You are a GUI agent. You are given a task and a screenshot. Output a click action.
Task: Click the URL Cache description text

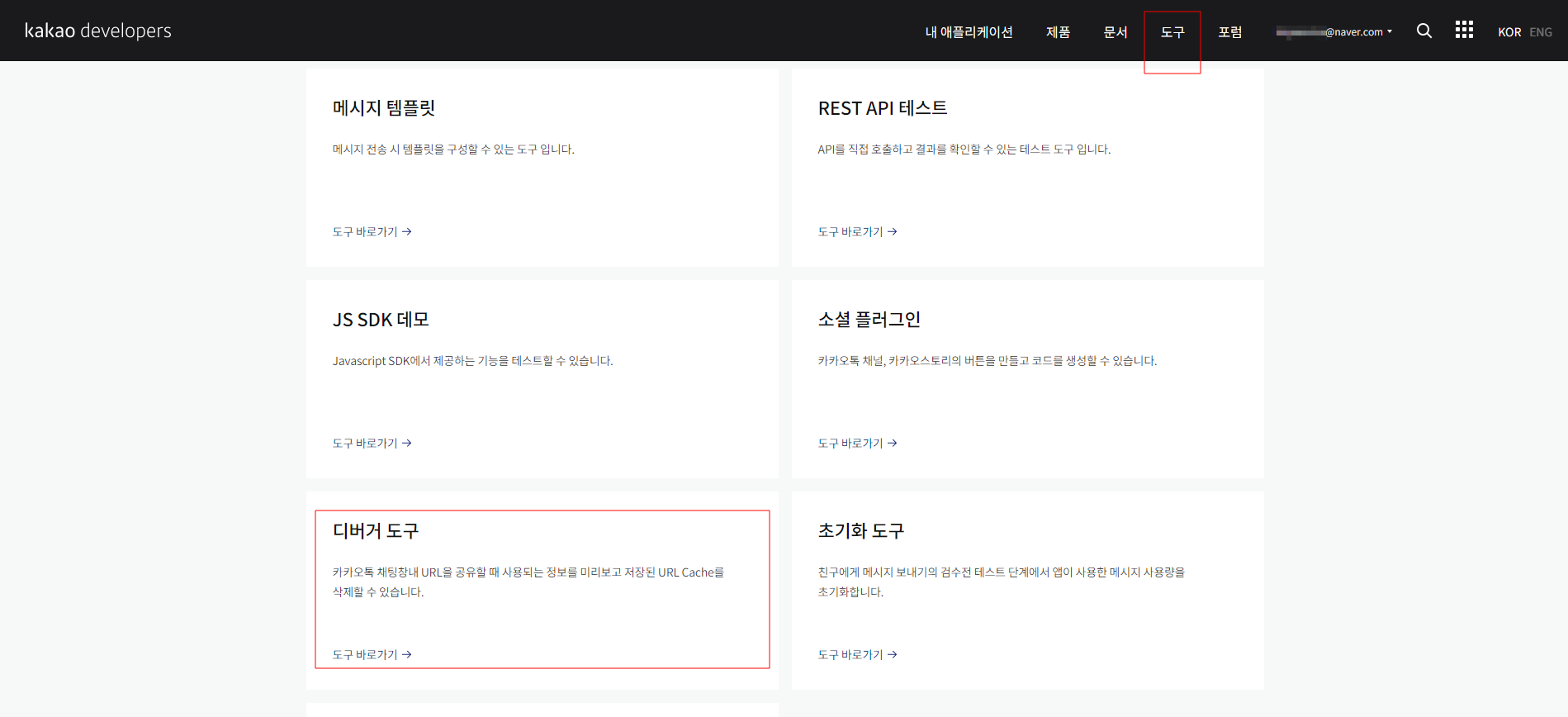[528, 582]
